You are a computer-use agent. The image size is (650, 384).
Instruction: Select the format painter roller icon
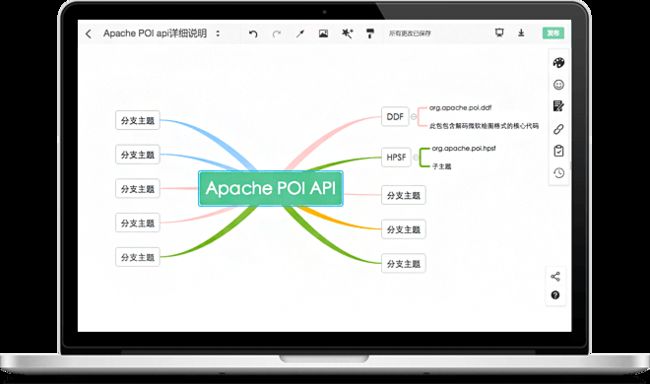(370, 34)
